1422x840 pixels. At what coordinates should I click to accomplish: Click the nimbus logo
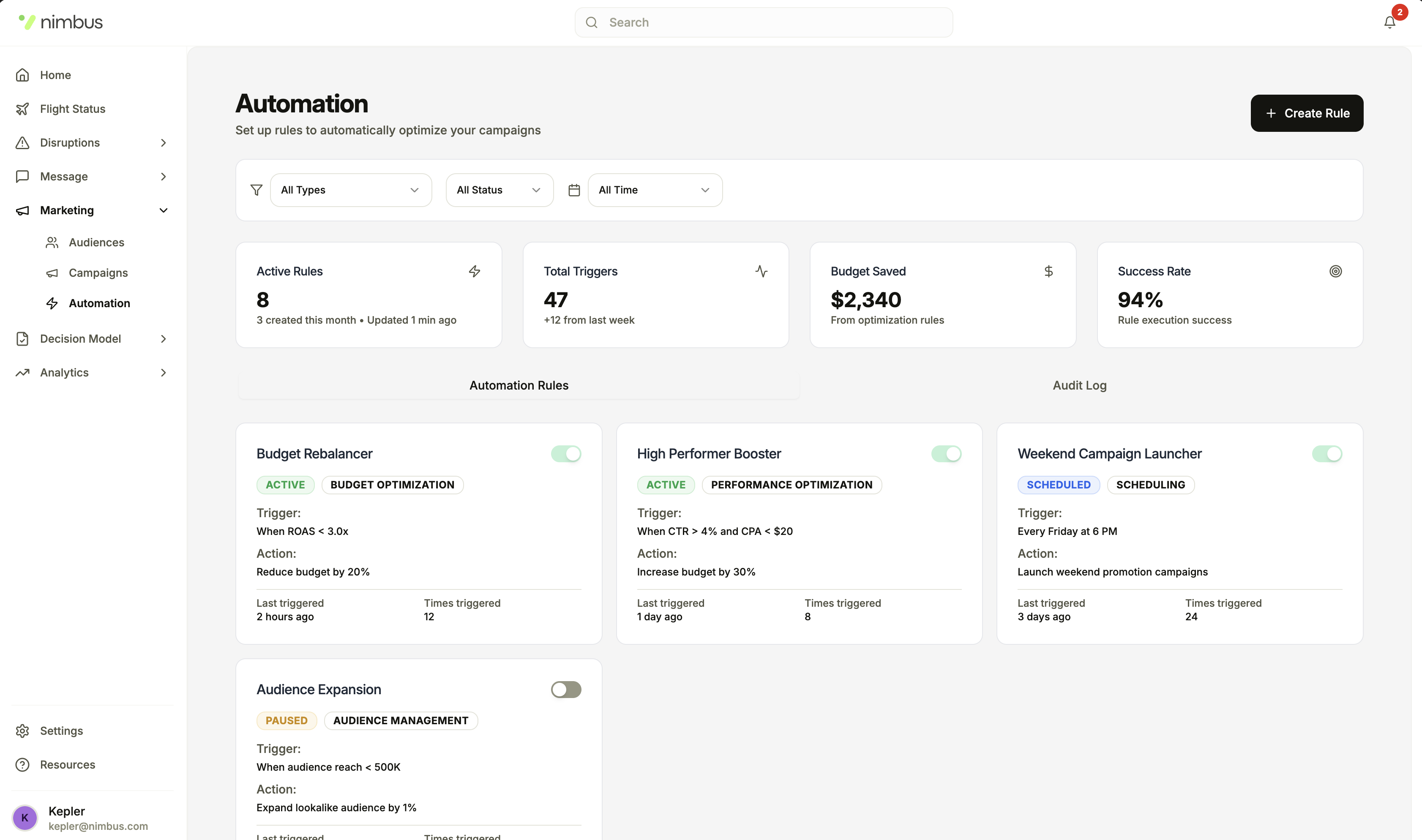click(60, 22)
